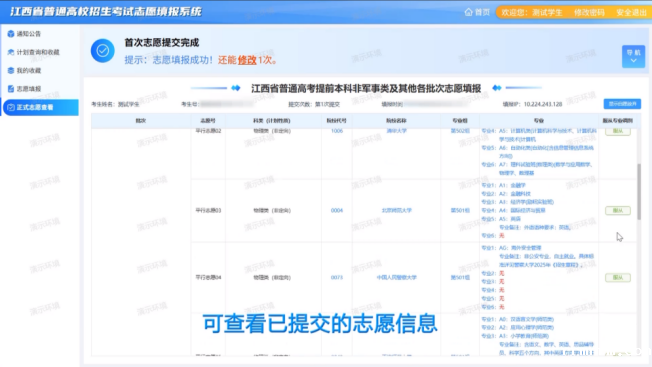
Task: Open 计划查询和收藏 in the sidebar
Action: [33, 52]
